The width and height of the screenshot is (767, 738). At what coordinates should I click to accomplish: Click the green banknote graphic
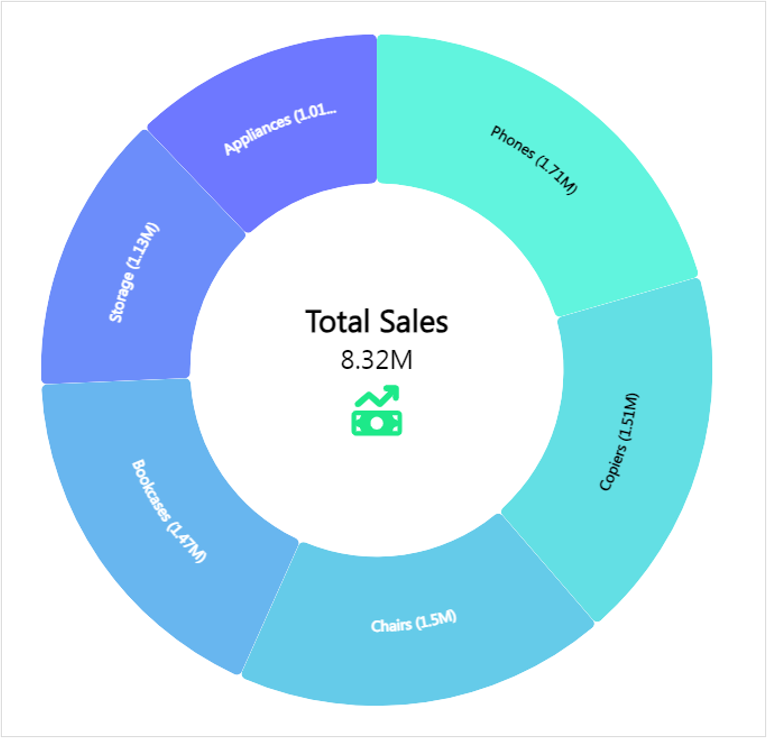tap(376, 423)
